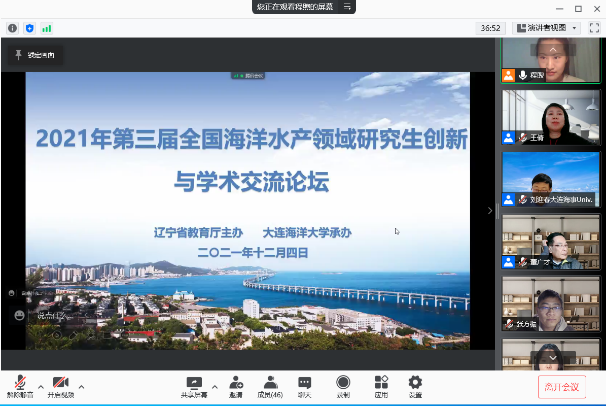Click the red leave meeting button

562,387
